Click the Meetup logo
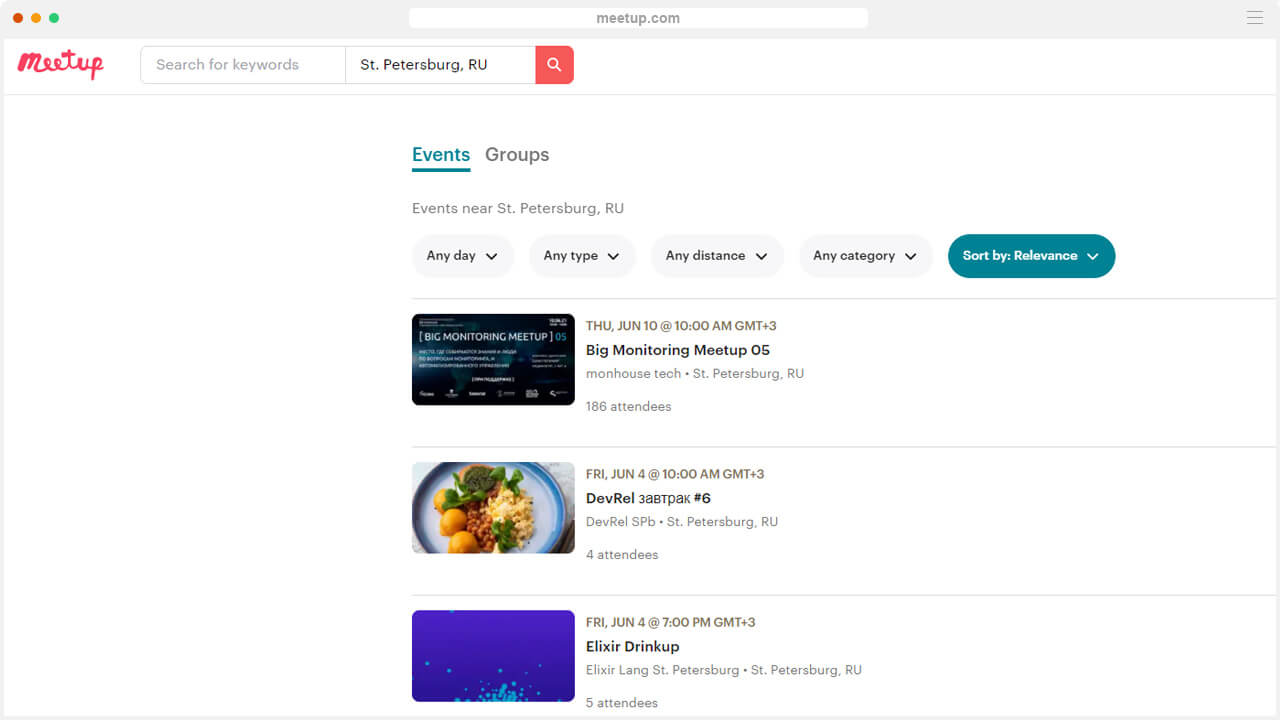 click(x=60, y=64)
